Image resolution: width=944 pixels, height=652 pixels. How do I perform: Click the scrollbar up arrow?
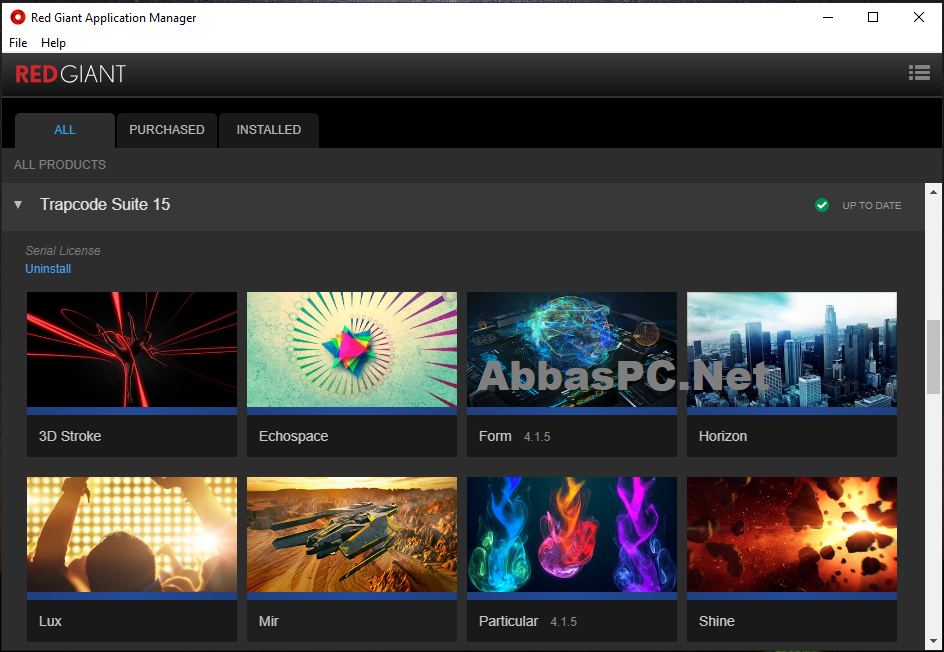coord(933,192)
